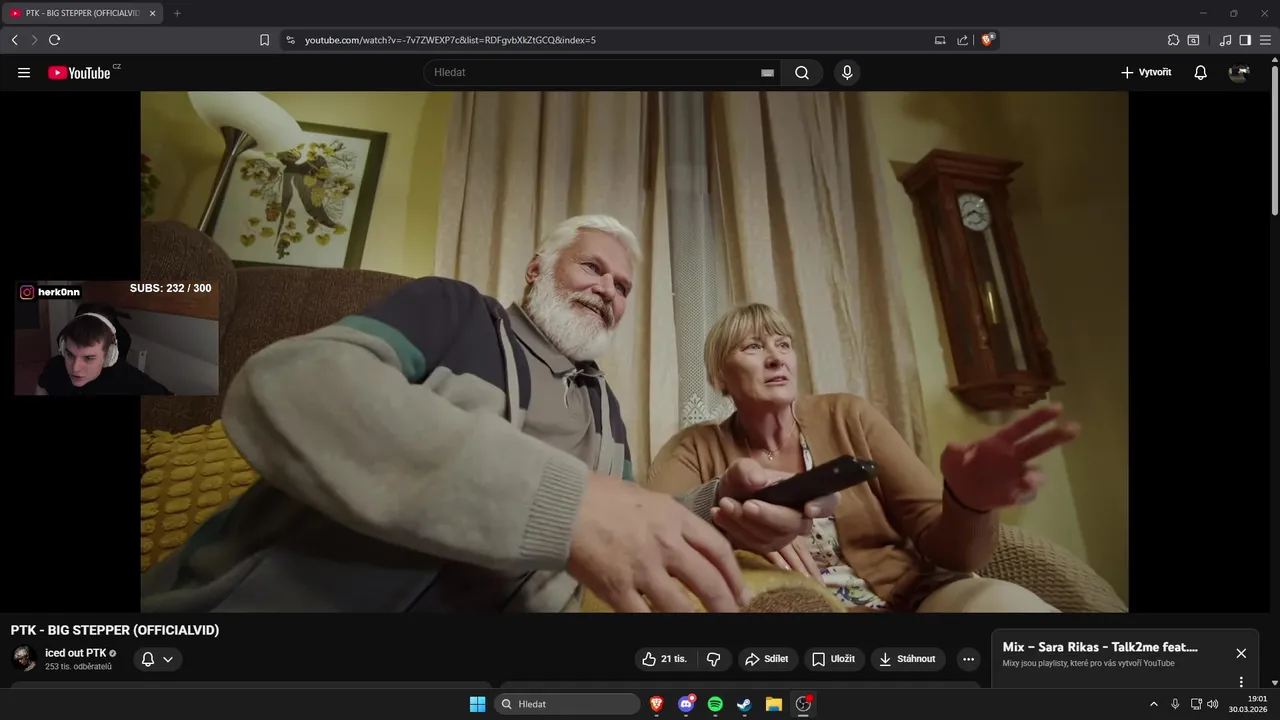Click the address bar URL

[450, 40]
